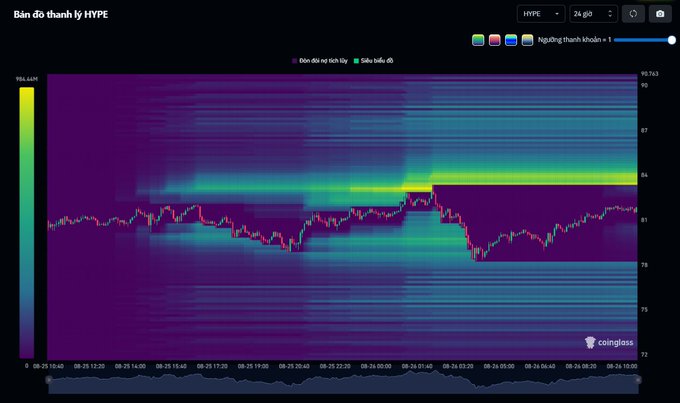Viewport: 680px width, 403px height.
Task: Click the right handle of time range navigator
Action: point(638,380)
